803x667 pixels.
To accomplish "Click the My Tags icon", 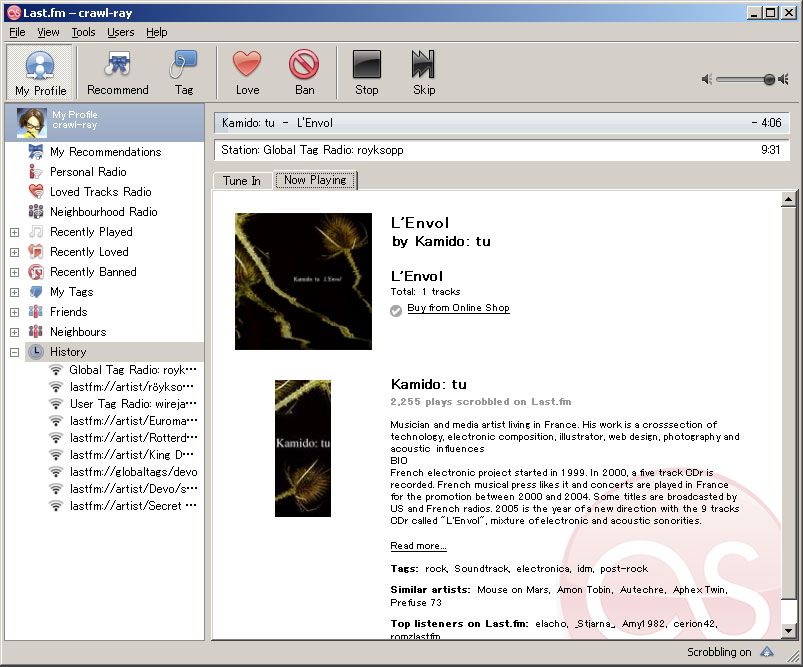I will point(35,291).
